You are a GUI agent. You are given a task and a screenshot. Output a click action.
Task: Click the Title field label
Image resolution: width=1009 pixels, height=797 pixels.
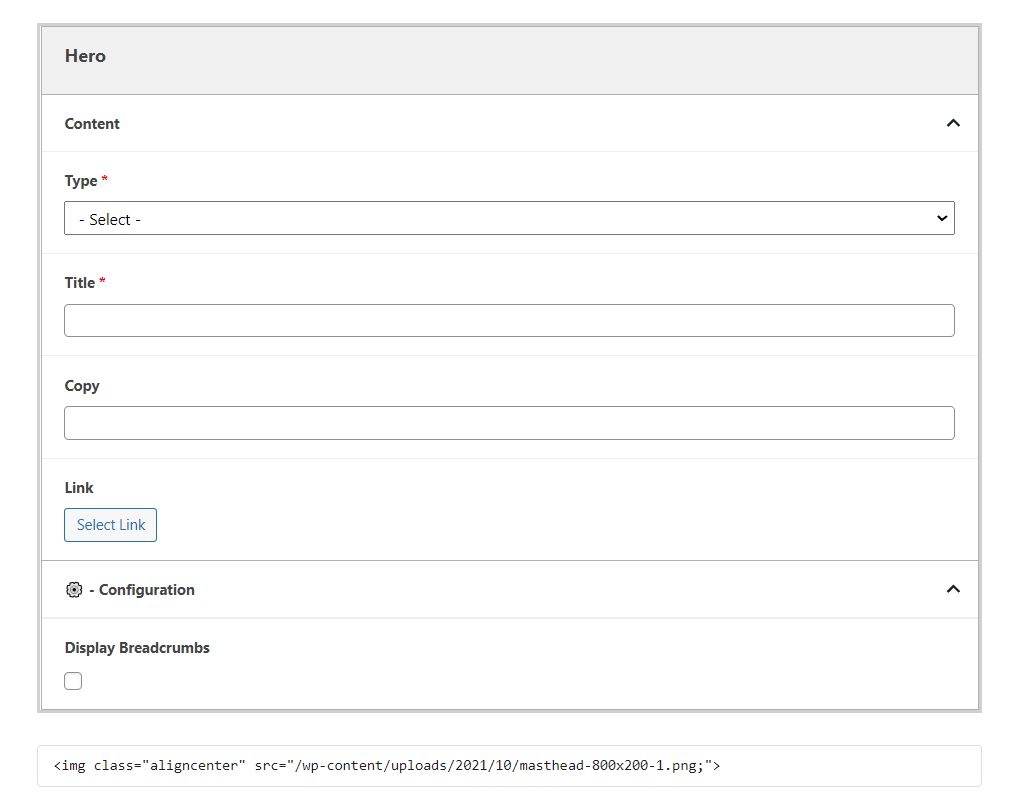click(x=80, y=283)
